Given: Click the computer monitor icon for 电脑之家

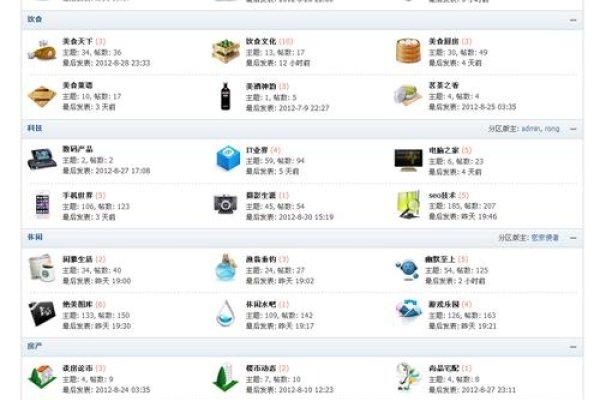Looking at the screenshot, I should [408, 158].
